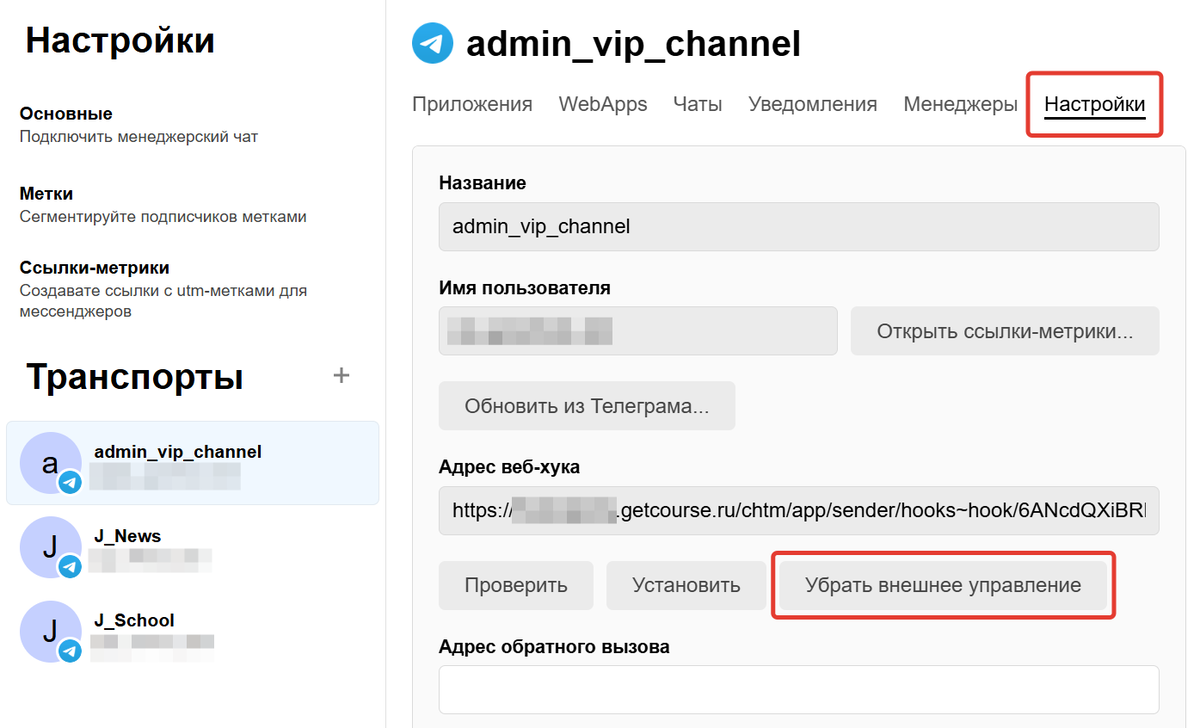1200x728 pixels.
Task: Click the Telegram logo beside admin_vip_channel title
Action: (x=433, y=43)
